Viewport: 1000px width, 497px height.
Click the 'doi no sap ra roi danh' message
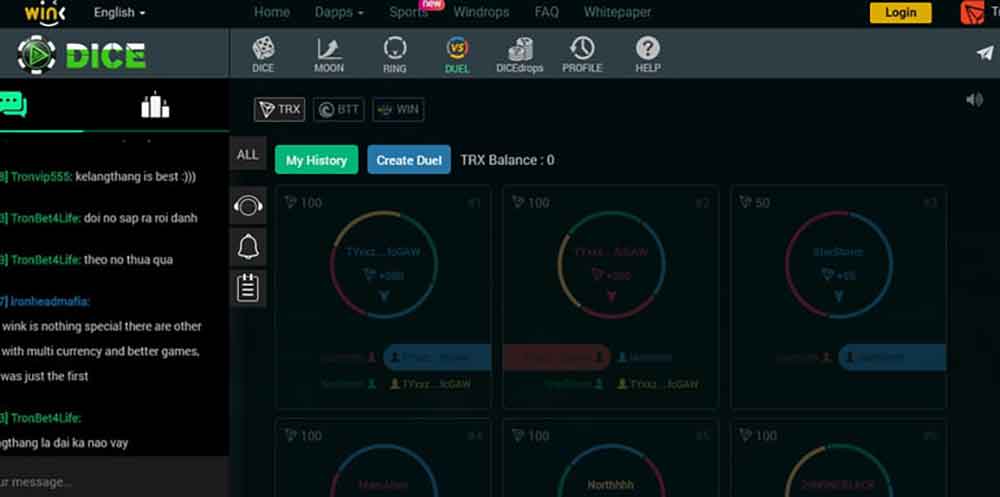click(141, 218)
